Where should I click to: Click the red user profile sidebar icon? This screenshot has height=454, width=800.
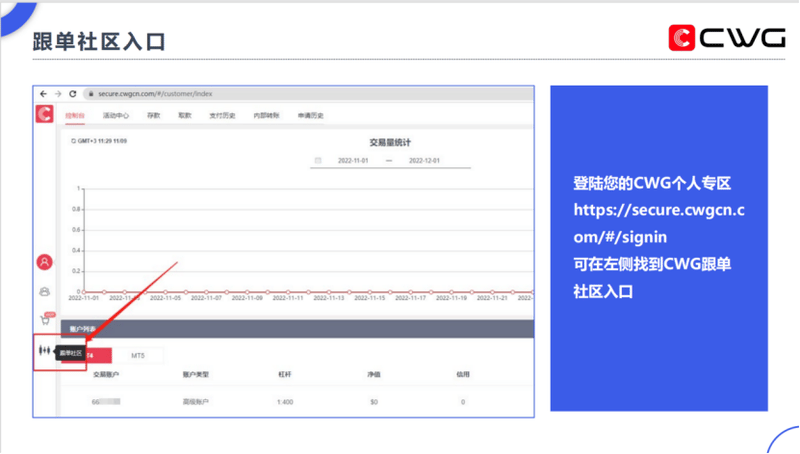44,262
